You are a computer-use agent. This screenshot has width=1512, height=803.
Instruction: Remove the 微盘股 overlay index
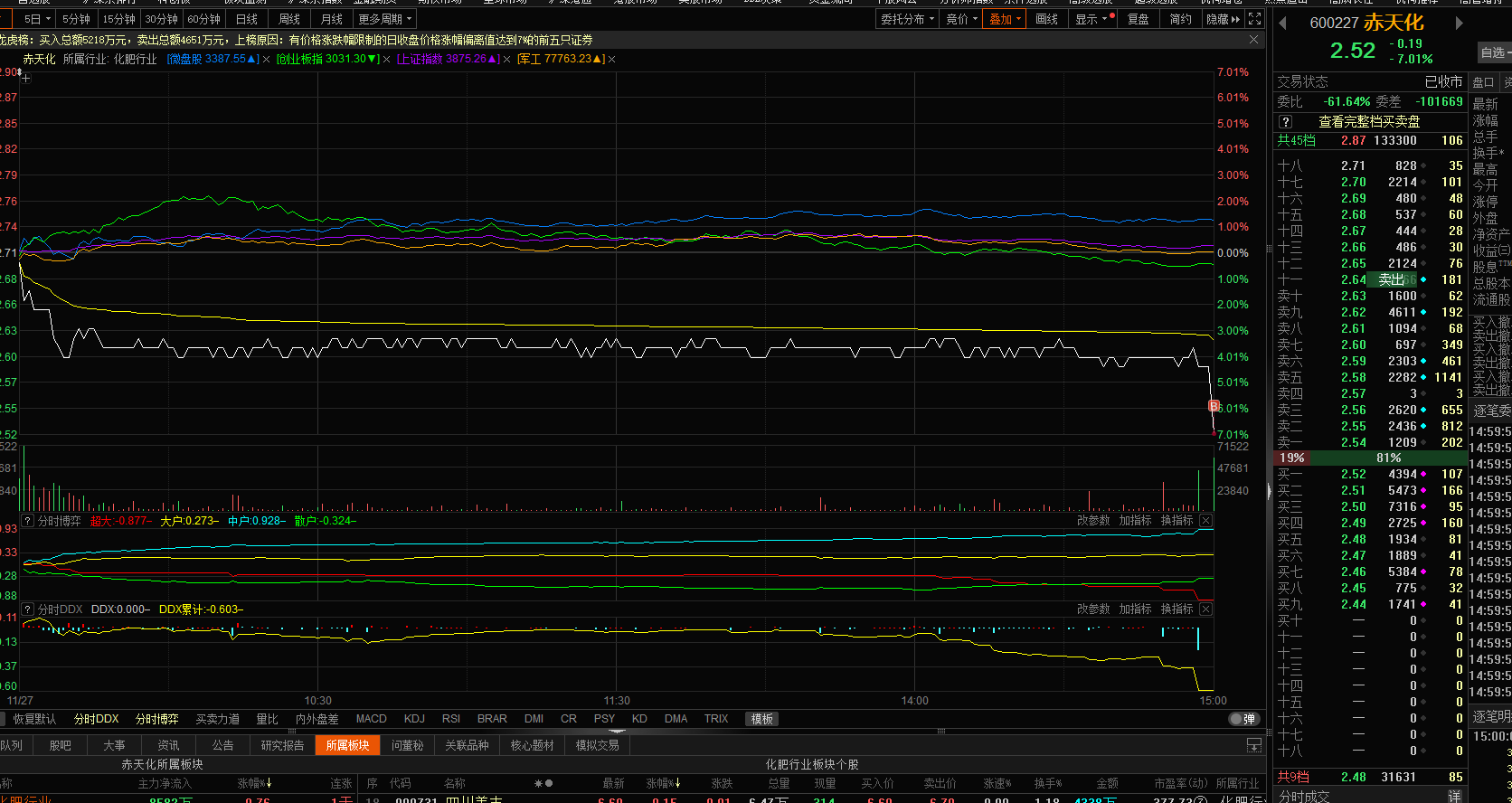coord(266,59)
